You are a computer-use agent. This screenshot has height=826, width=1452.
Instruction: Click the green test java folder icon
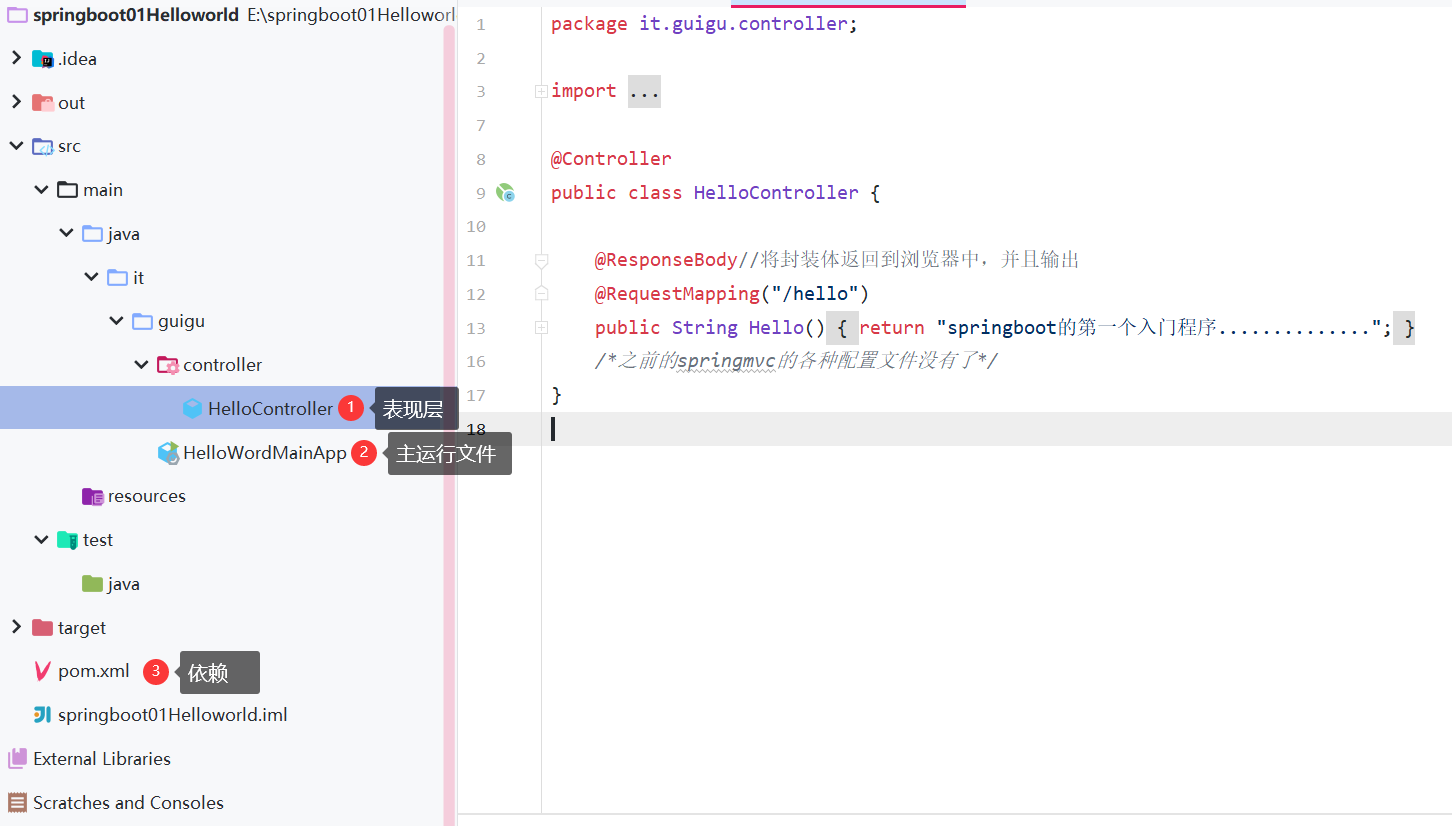[92, 583]
